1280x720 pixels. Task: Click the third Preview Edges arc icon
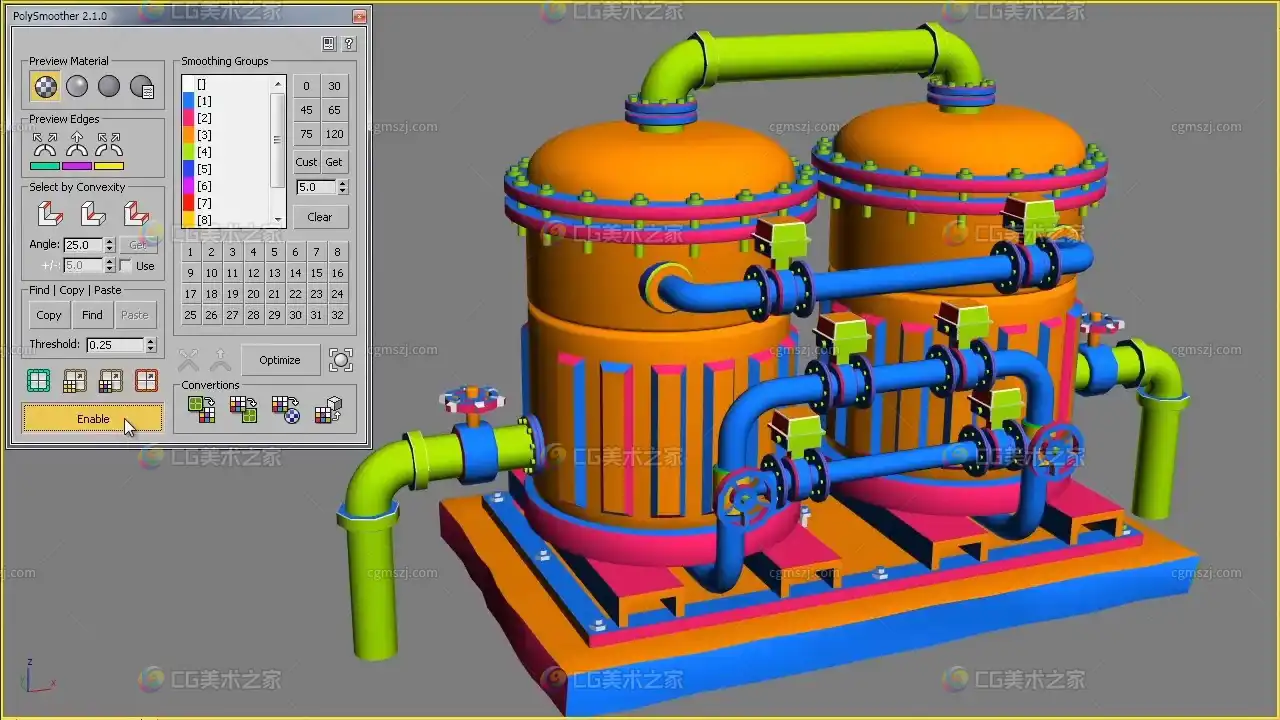109,144
